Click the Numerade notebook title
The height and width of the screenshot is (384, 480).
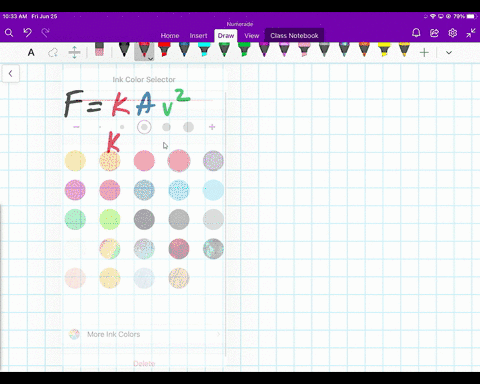tap(240, 24)
